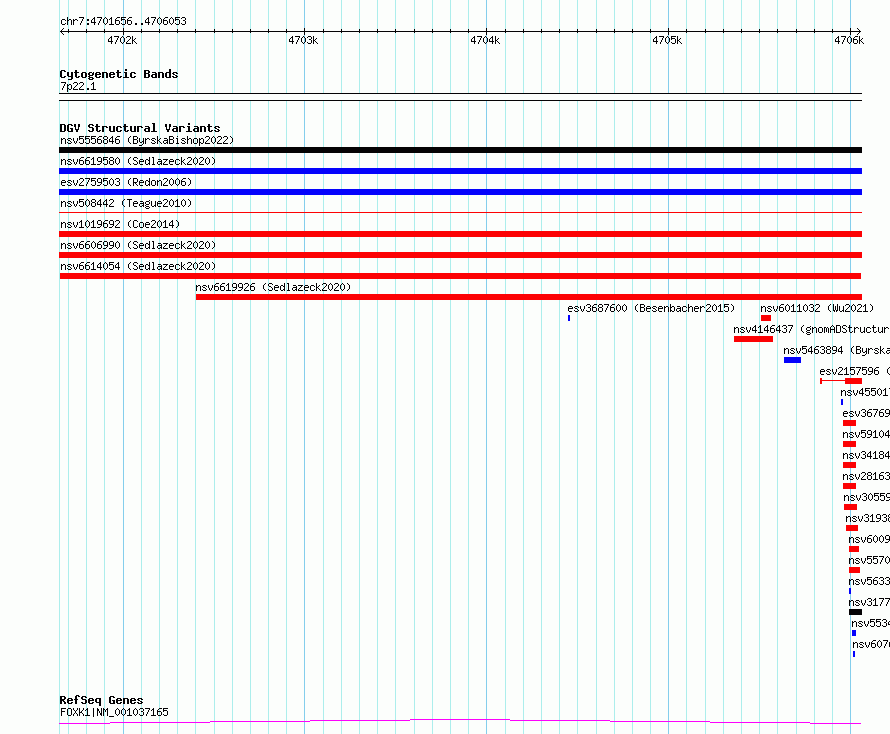Click the blue mark under the nsv45501 label
Image resolution: width=890 pixels, height=734 pixels.
(842, 402)
